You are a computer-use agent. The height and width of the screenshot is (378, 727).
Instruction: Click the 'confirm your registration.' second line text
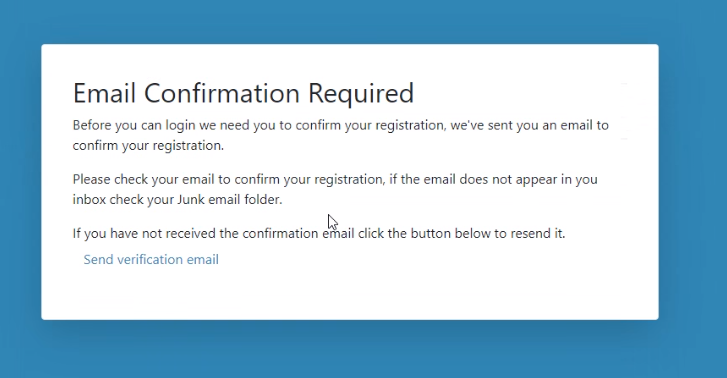pos(148,146)
